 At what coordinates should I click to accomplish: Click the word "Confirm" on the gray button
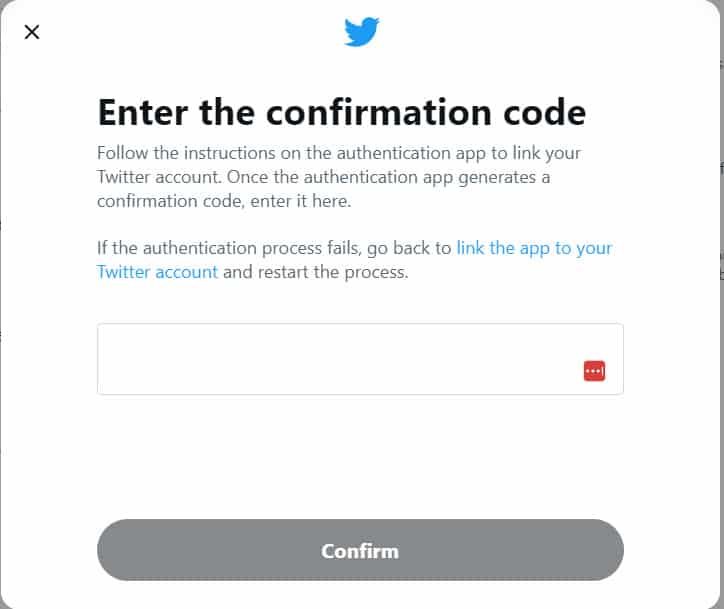coord(360,551)
